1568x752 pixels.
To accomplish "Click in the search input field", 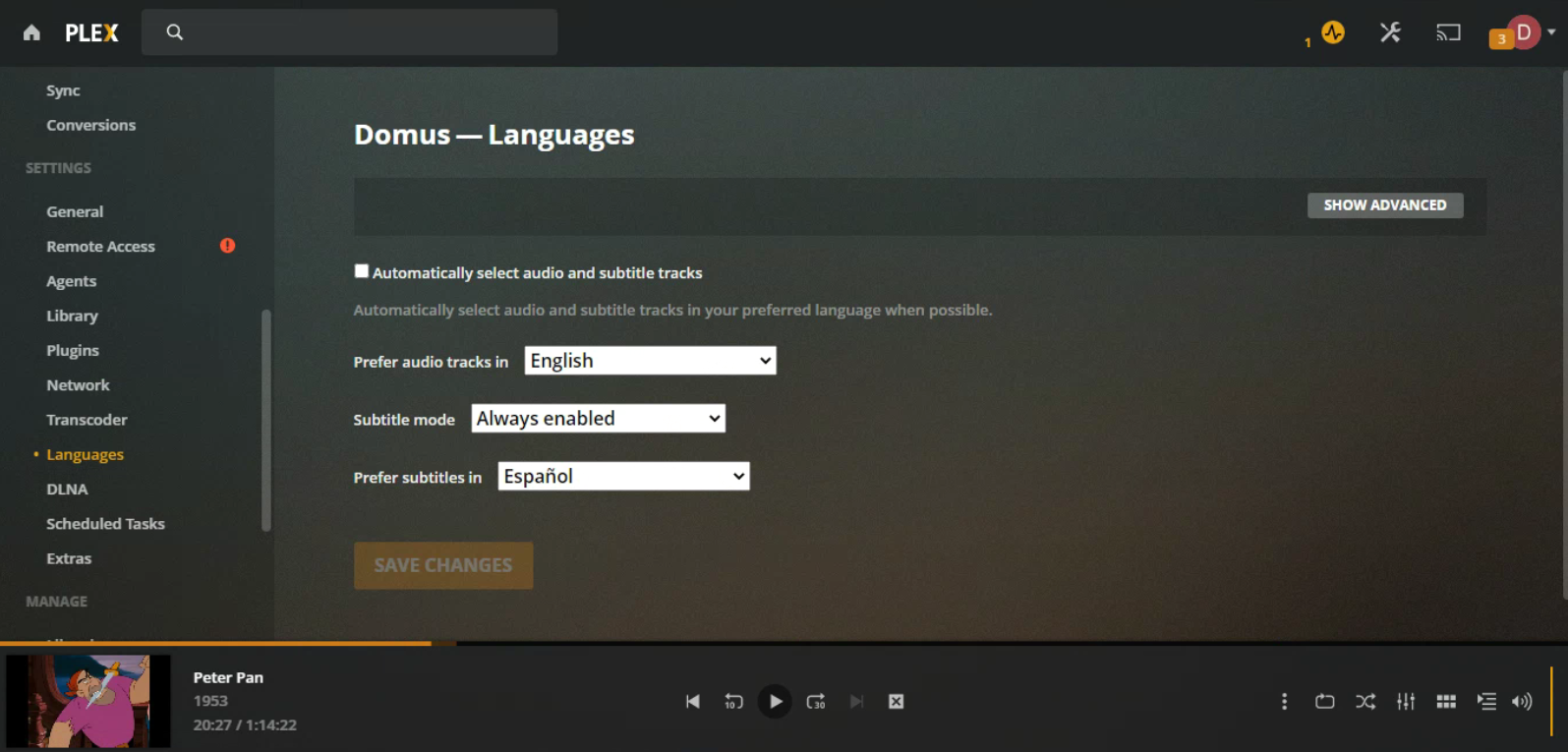I will click(349, 32).
